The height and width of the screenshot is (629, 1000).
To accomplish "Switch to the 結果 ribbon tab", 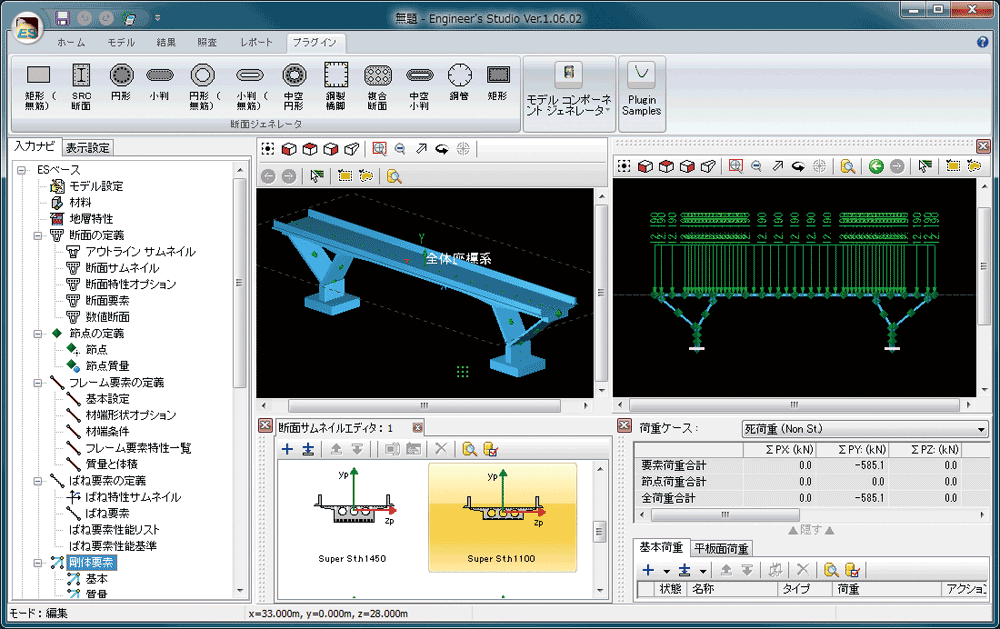I will pos(166,42).
